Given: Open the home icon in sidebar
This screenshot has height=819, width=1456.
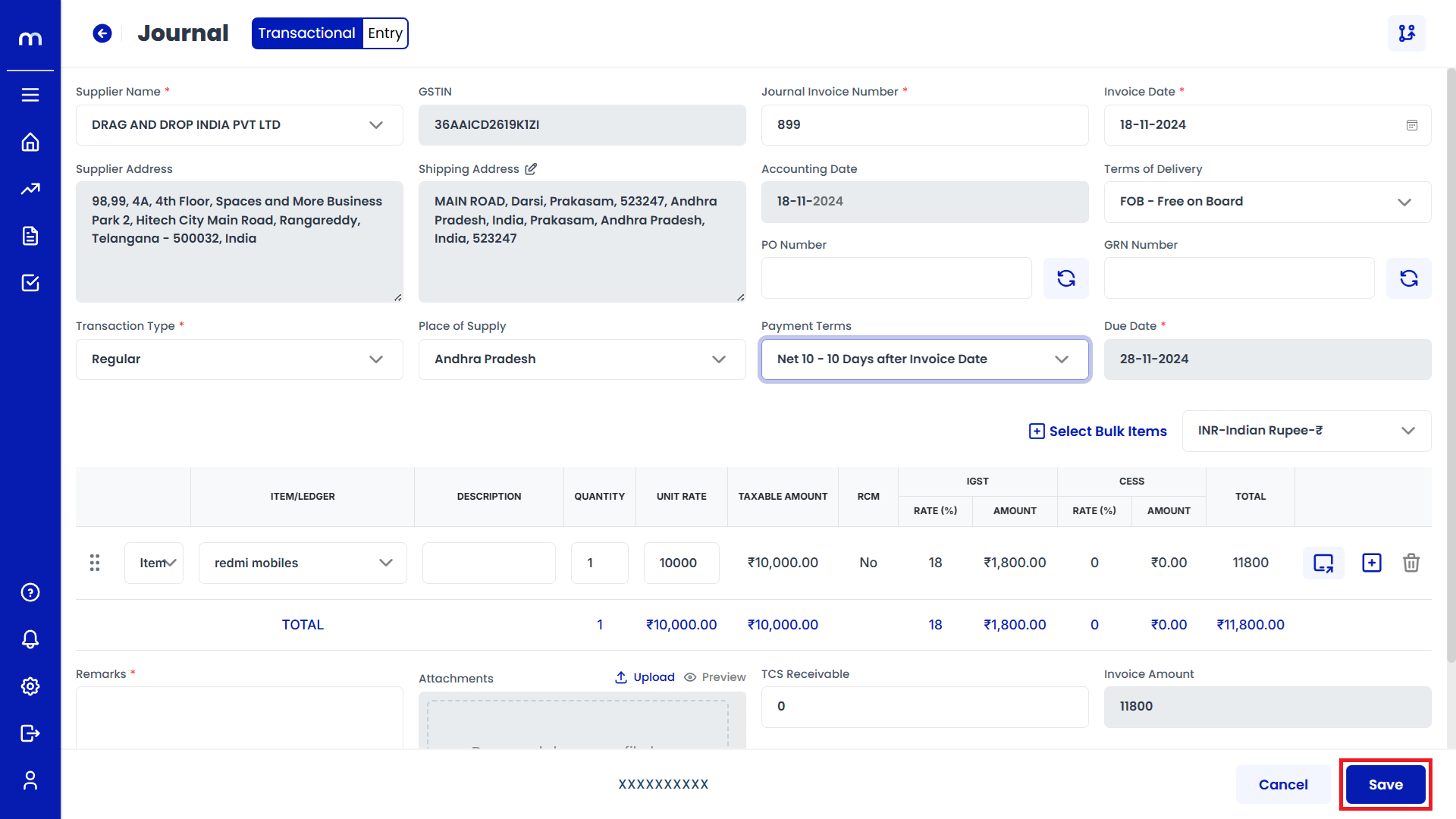Looking at the screenshot, I should pyautogui.click(x=30, y=143).
